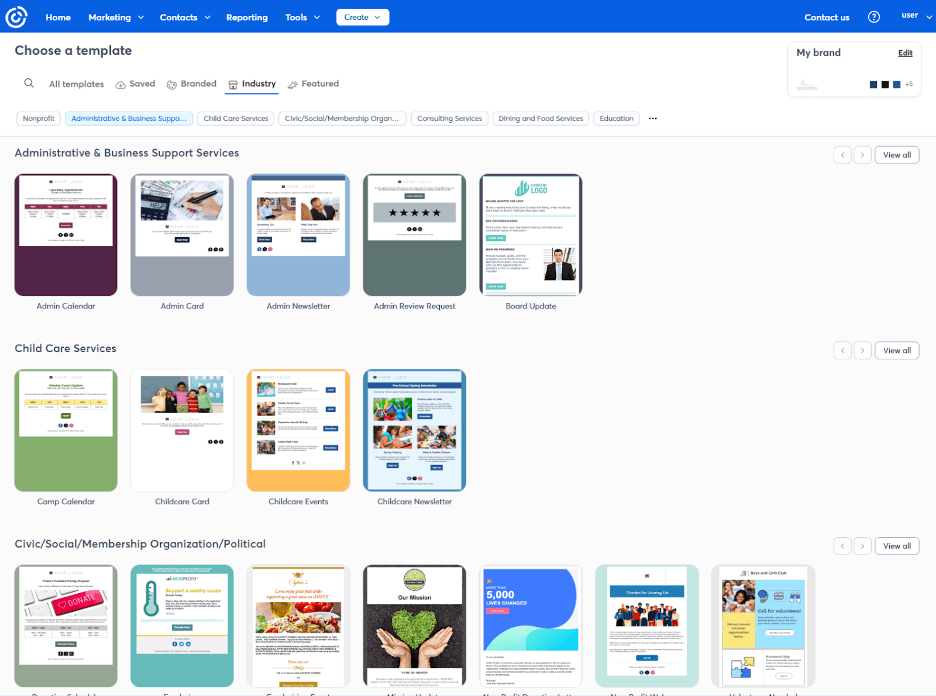The height and width of the screenshot is (696, 936).
Task: Click the search magnifier icon
Action: tap(29, 84)
